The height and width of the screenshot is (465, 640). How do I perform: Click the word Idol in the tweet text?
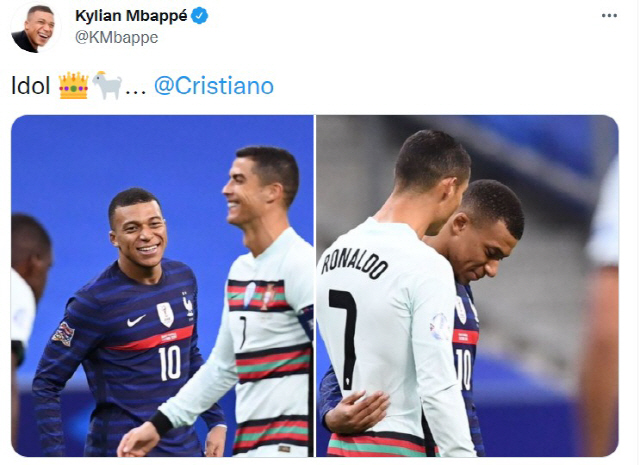(31, 86)
